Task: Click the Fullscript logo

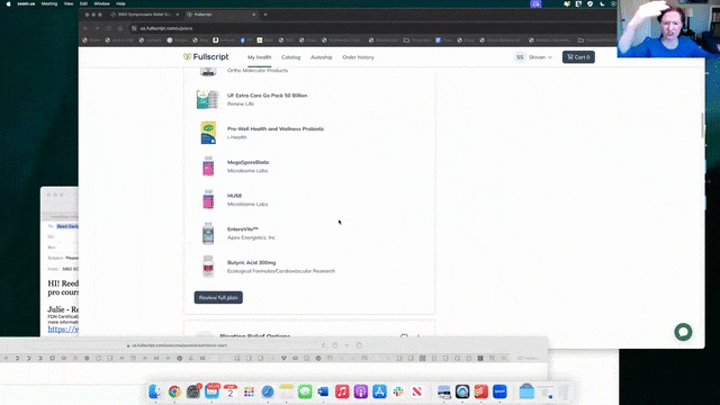Action: click(x=206, y=57)
